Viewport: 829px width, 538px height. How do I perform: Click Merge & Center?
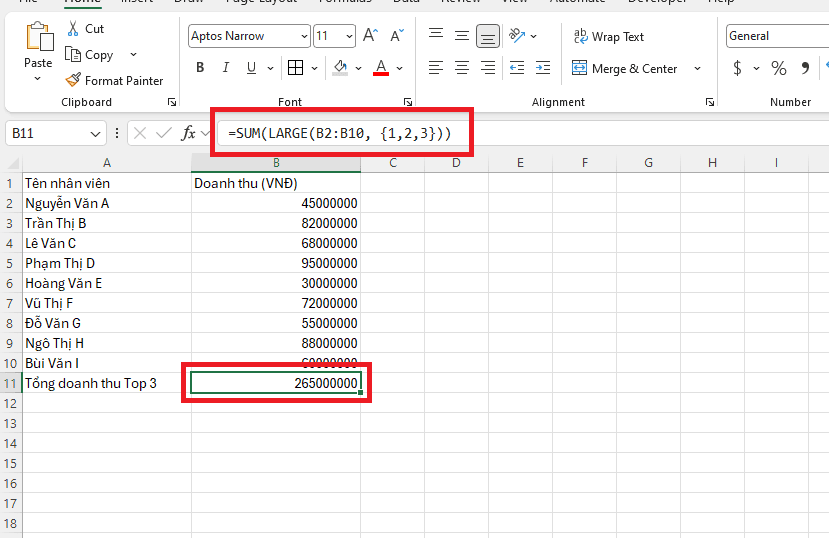(x=624, y=68)
